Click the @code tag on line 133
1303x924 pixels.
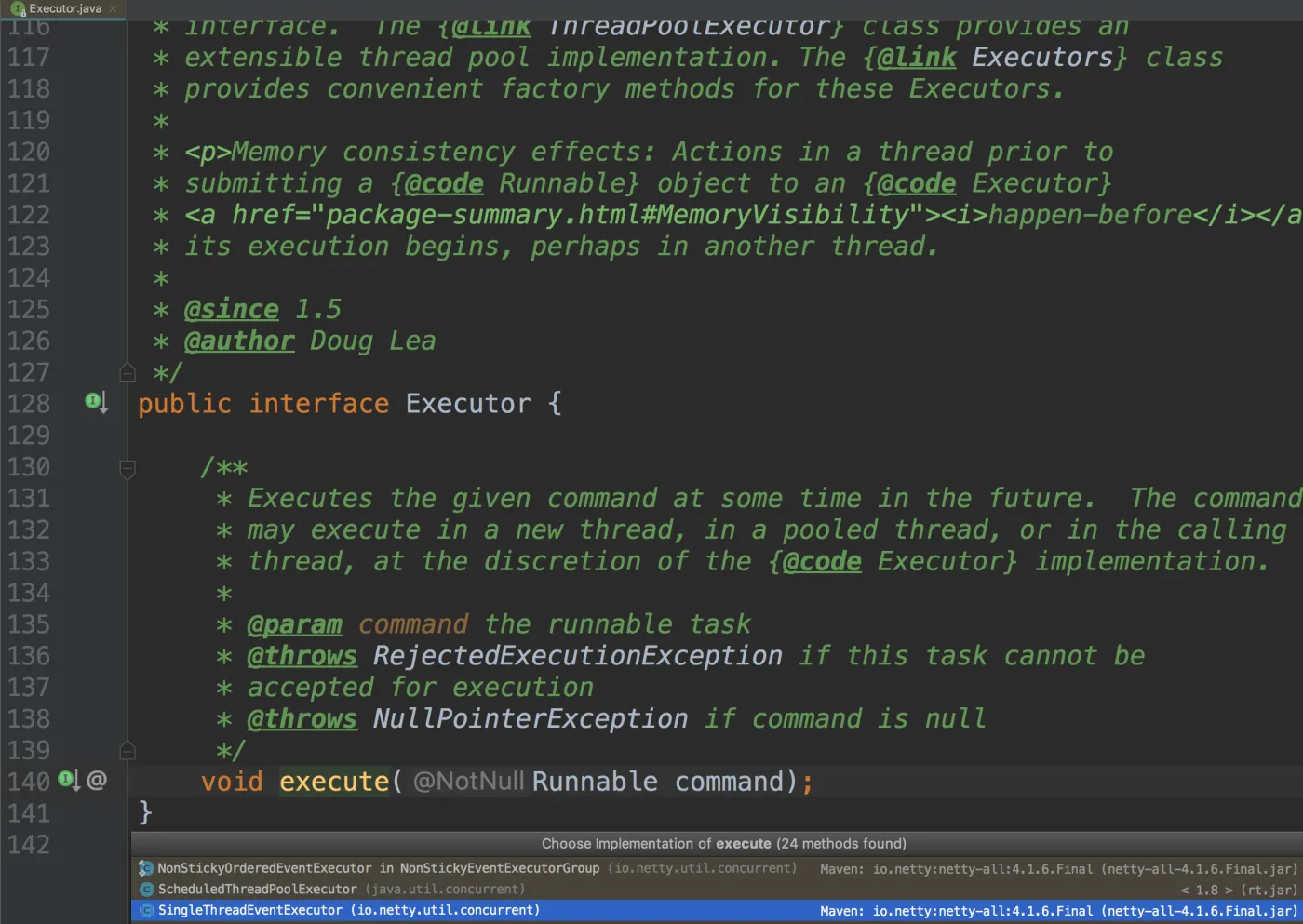pos(823,561)
